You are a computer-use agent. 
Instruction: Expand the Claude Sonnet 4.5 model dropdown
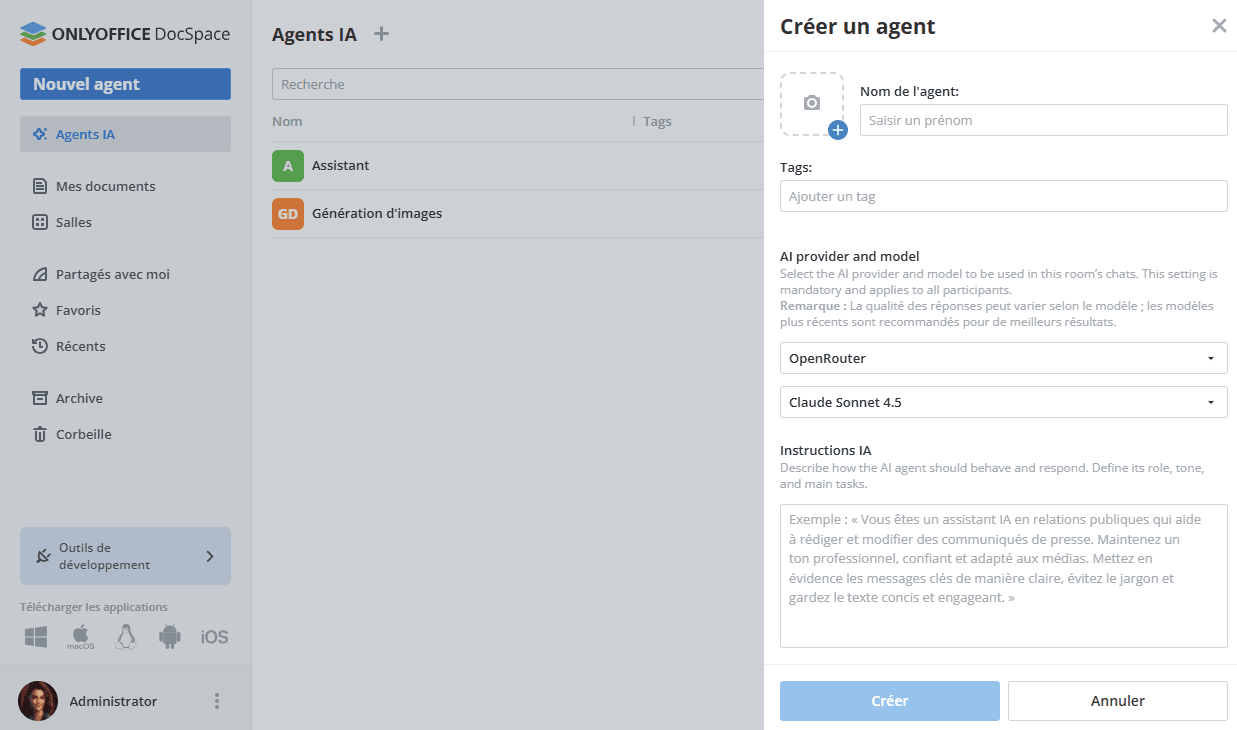[1003, 402]
